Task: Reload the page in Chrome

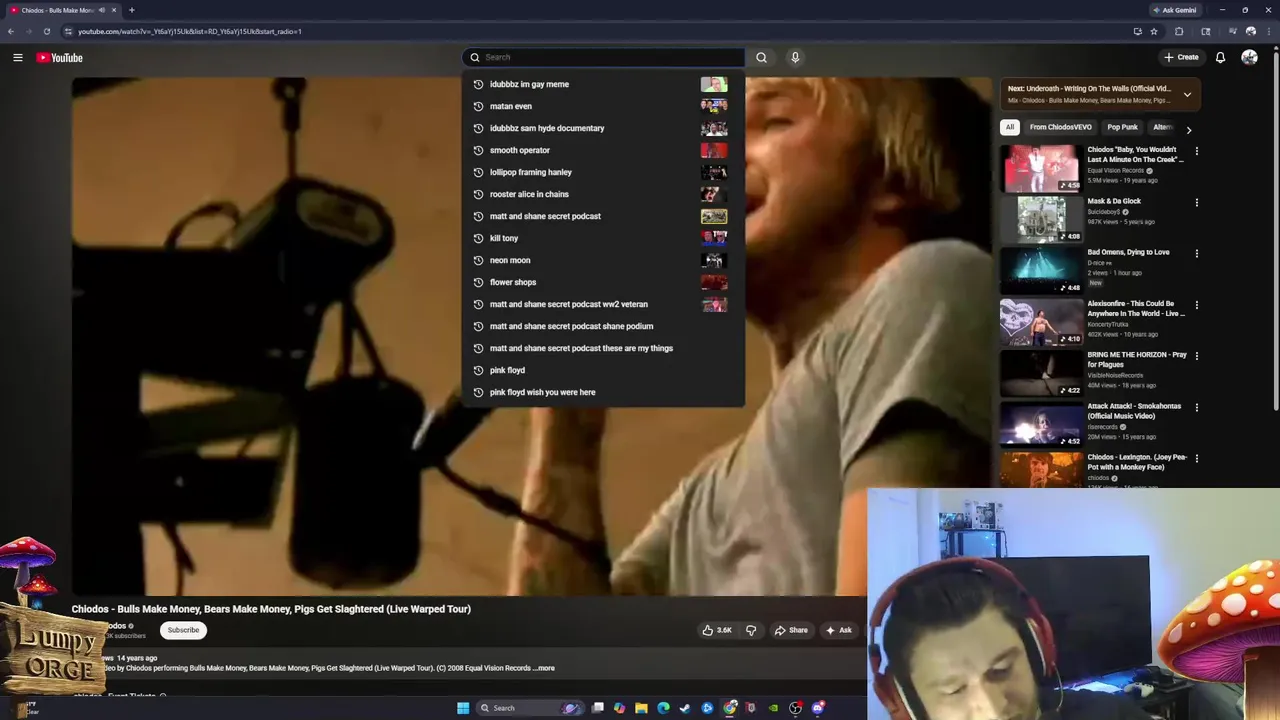Action: click(46, 31)
